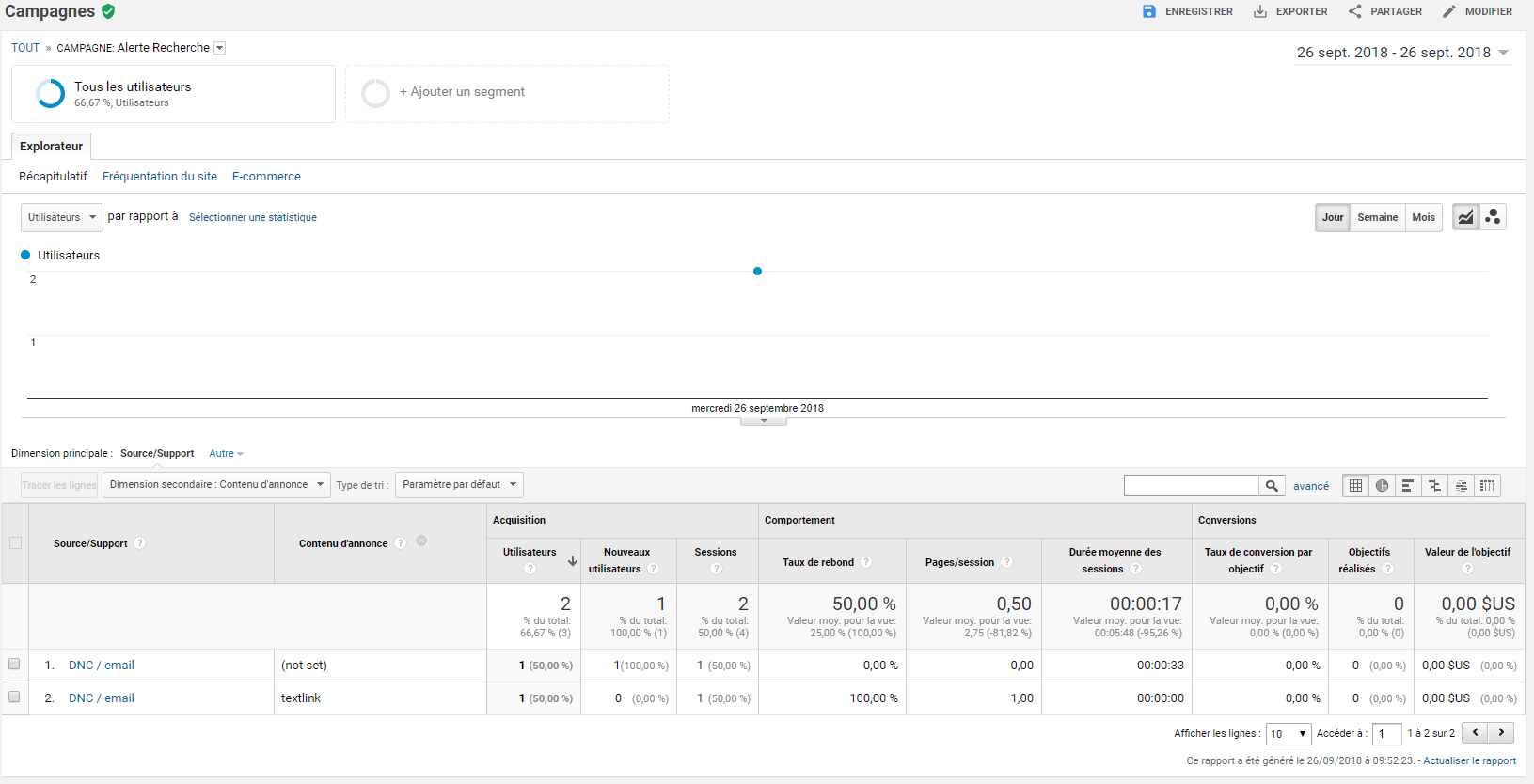Click the Valeur de l'objectif column header
This screenshot has width=1534, height=784.
(x=1467, y=552)
